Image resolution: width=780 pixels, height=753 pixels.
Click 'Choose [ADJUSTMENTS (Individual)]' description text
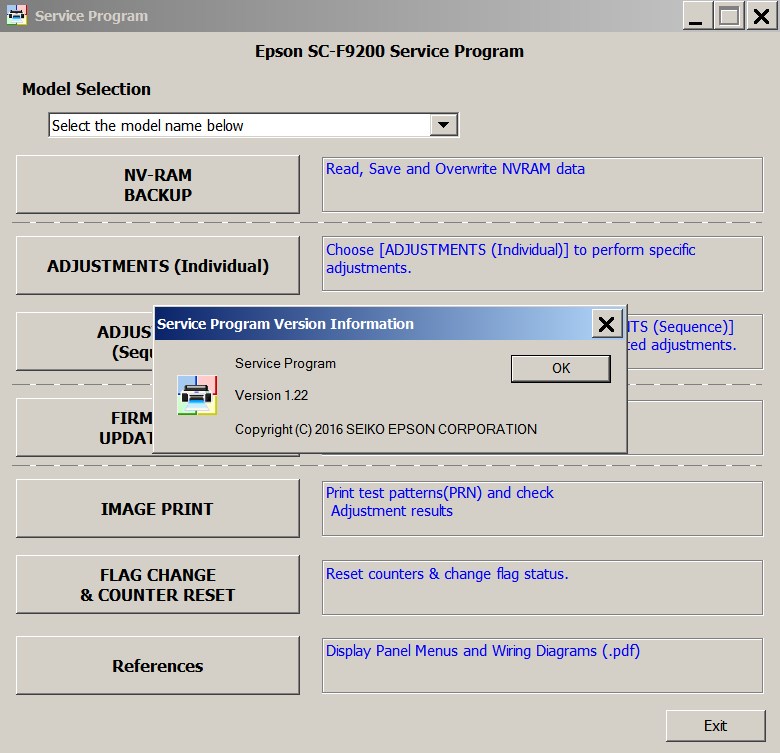click(510, 259)
